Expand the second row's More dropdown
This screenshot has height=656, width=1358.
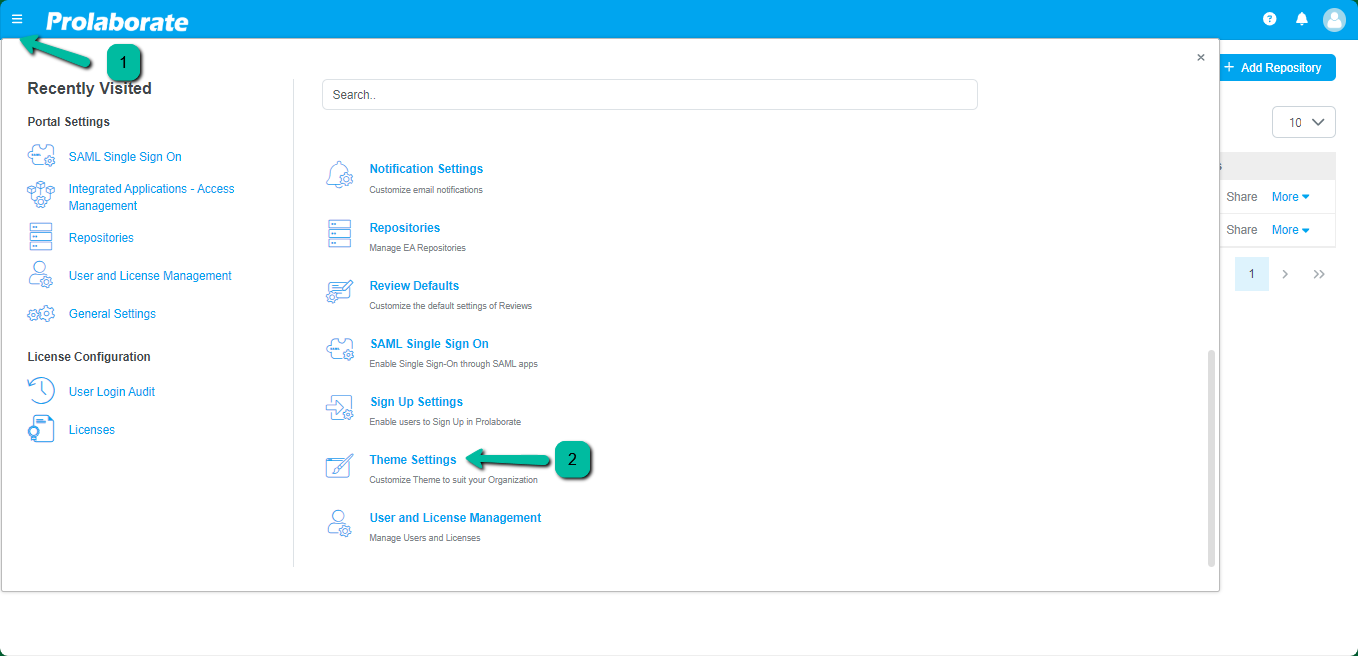click(1290, 230)
